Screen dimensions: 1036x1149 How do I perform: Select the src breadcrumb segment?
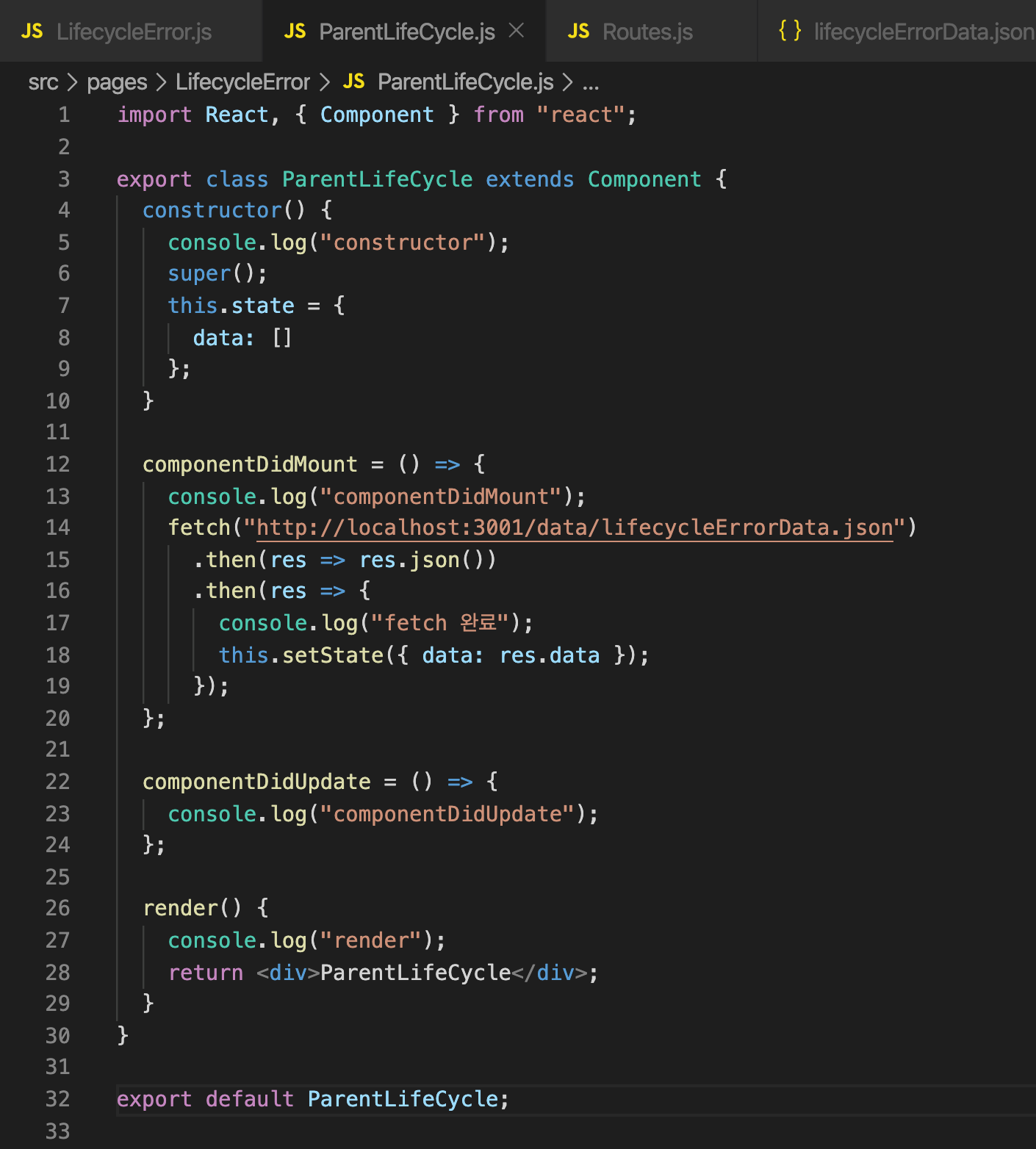pyautogui.click(x=43, y=82)
